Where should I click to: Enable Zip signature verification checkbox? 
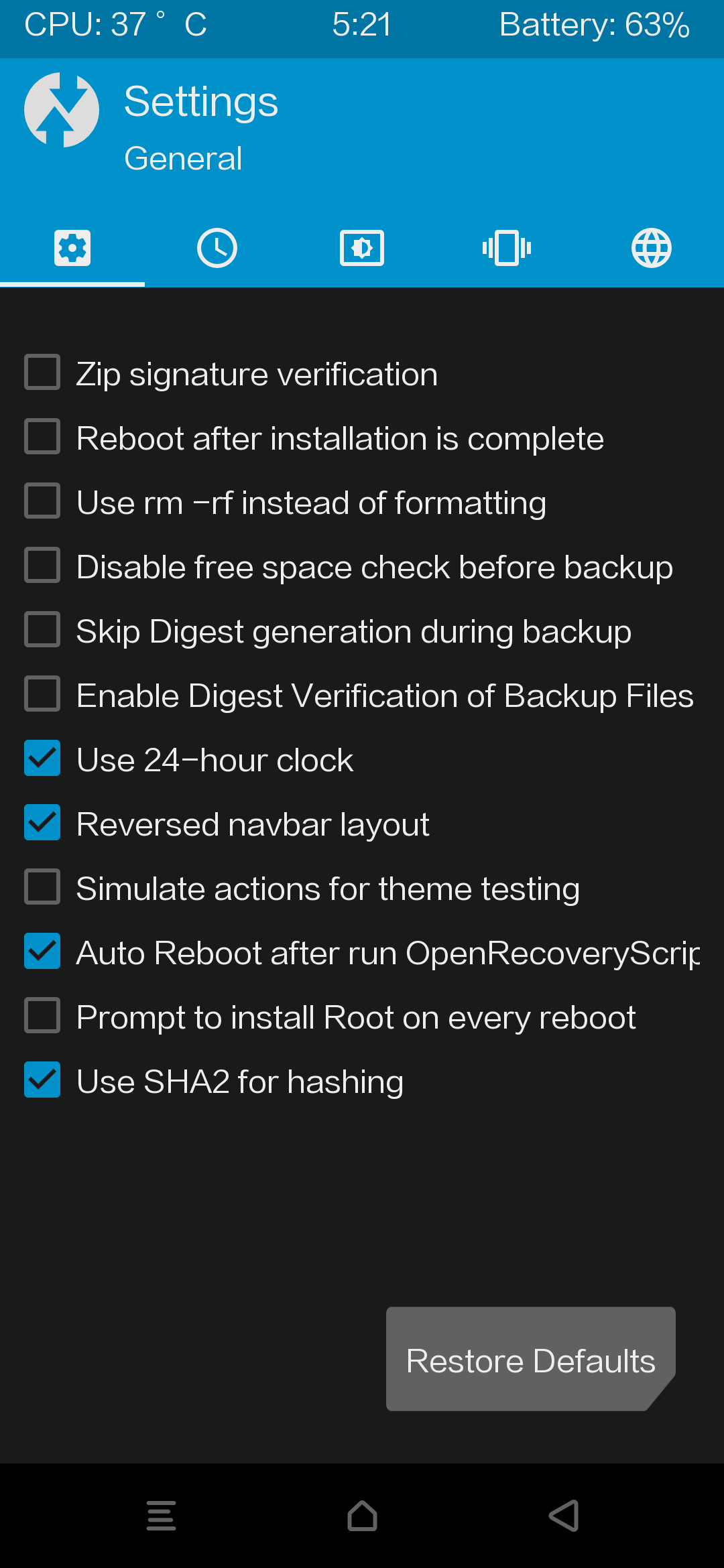[42, 373]
